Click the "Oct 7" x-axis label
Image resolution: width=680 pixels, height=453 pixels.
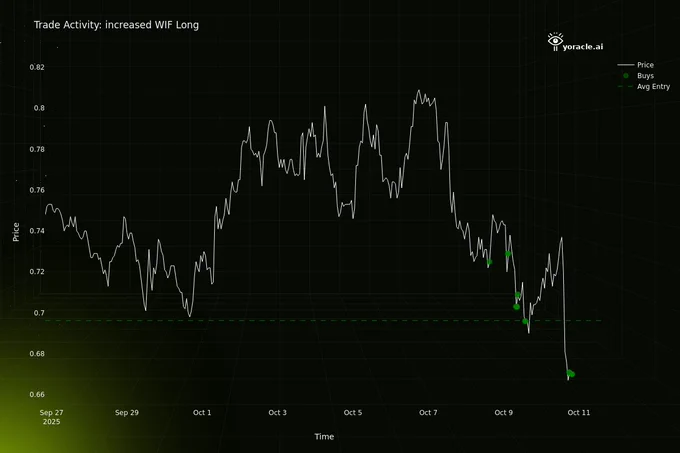tap(428, 413)
